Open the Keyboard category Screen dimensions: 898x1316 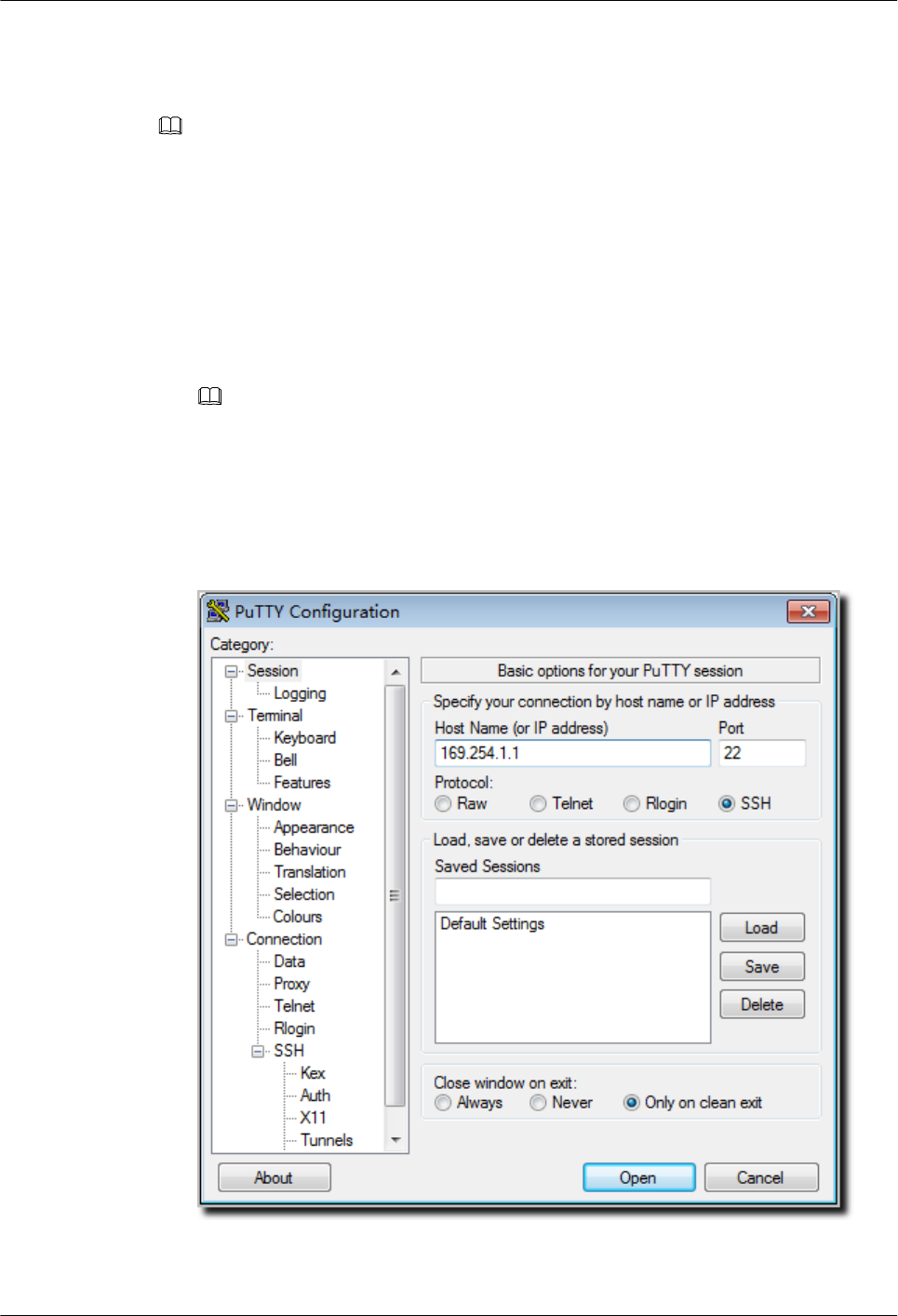pyautogui.click(x=304, y=738)
